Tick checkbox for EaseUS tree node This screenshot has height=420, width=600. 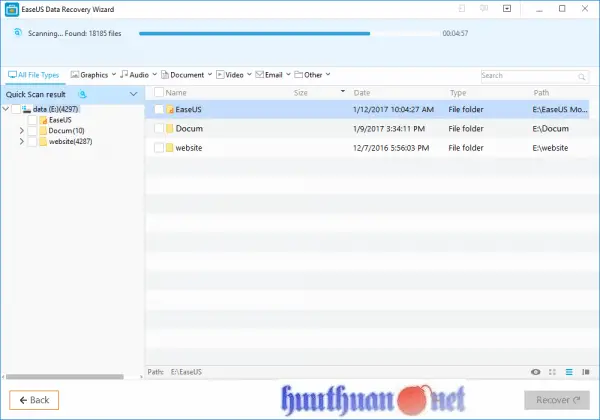(x=32, y=120)
